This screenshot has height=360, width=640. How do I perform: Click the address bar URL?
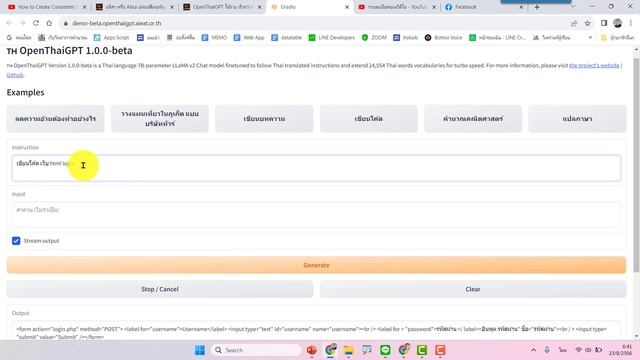coord(117,23)
